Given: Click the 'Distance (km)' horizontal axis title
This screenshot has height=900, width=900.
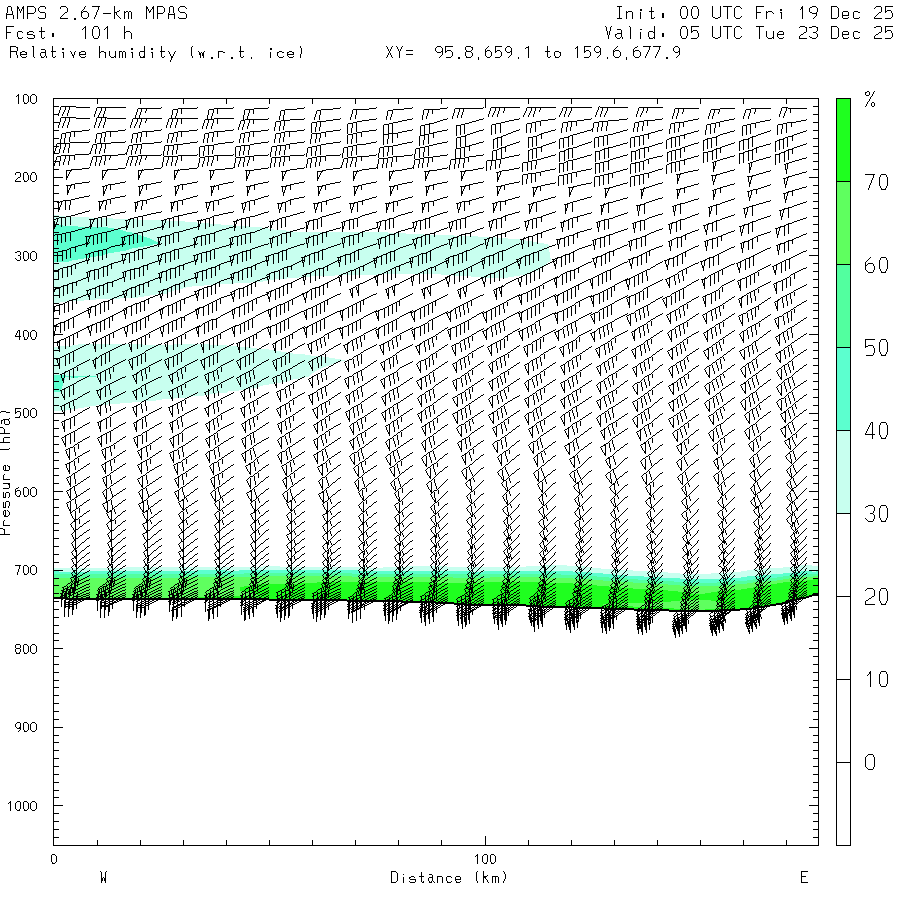Looking at the screenshot, I should point(449,878).
